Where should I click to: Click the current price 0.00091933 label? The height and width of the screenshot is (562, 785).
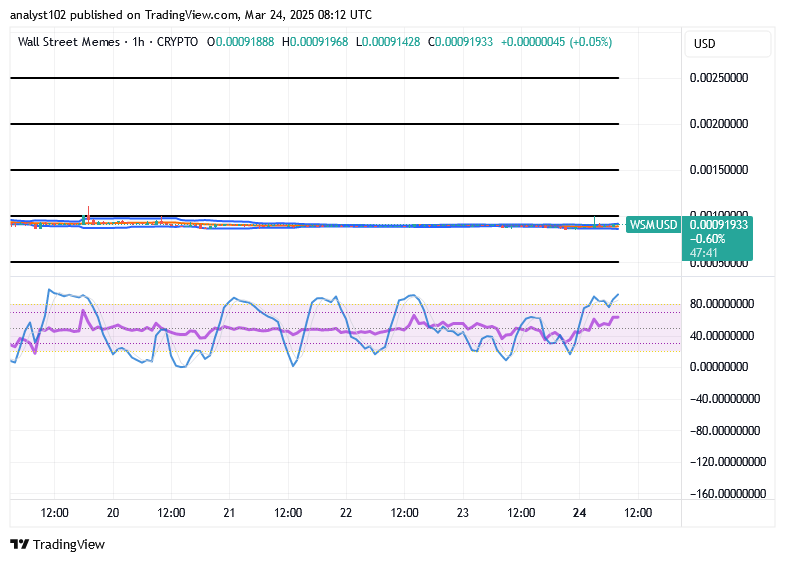pos(719,225)
